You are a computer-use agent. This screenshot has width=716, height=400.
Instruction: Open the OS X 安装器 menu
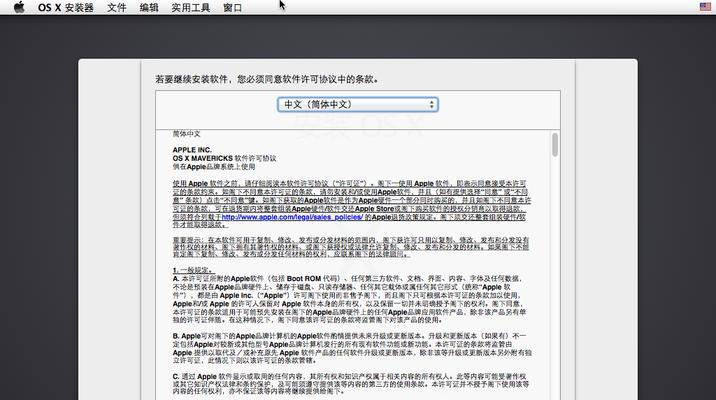click(x=66, y=8)
